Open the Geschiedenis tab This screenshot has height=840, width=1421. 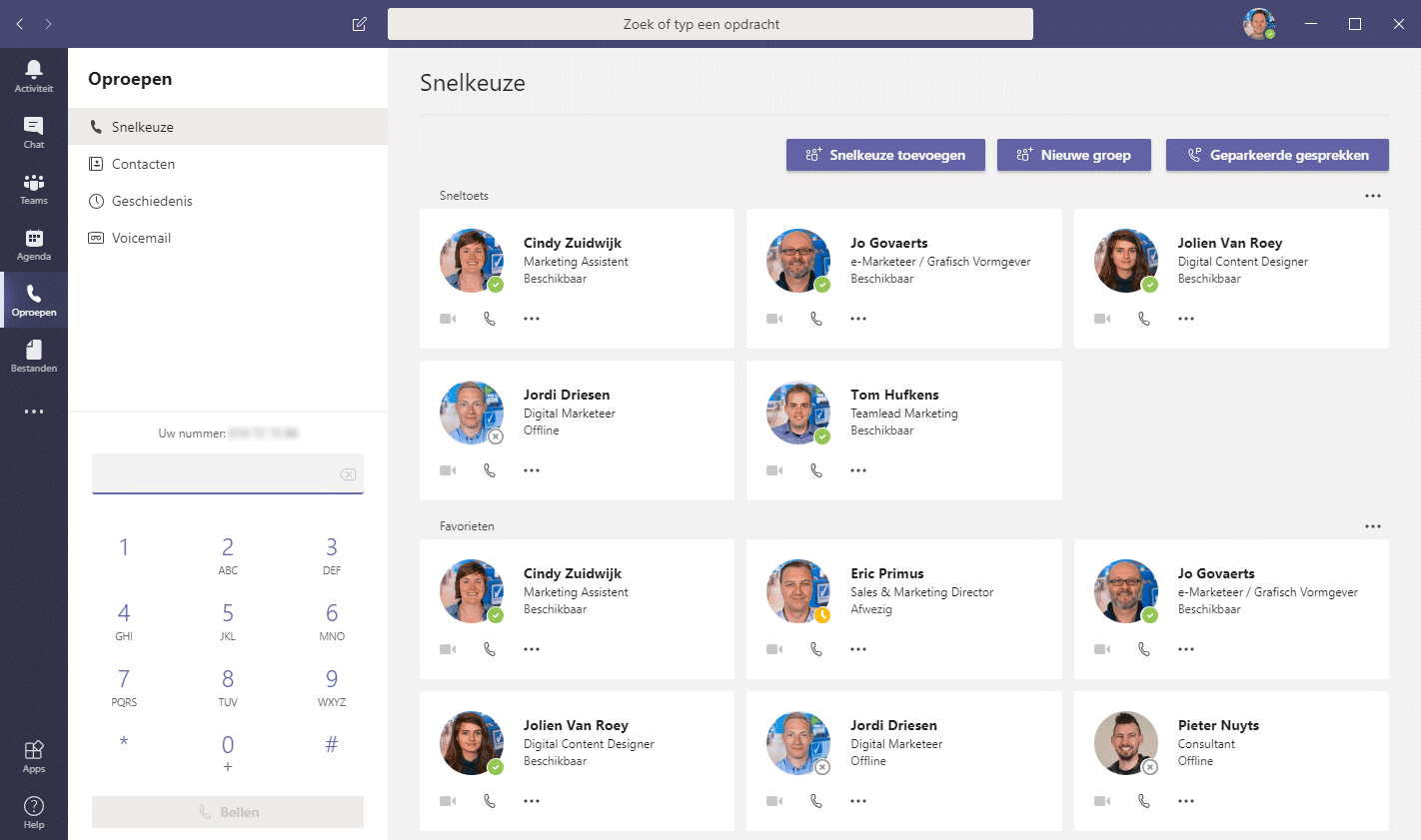pos(228,201)
